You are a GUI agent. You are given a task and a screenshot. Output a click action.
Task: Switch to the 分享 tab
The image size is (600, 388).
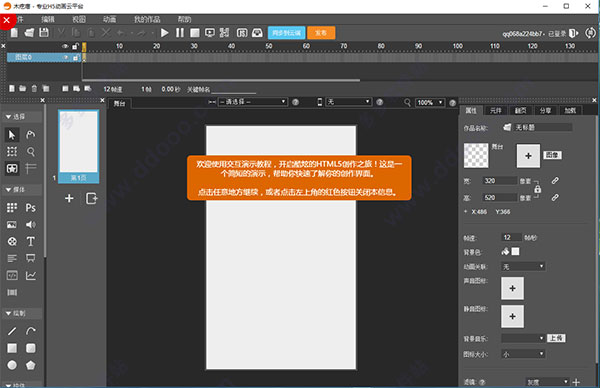545,111
